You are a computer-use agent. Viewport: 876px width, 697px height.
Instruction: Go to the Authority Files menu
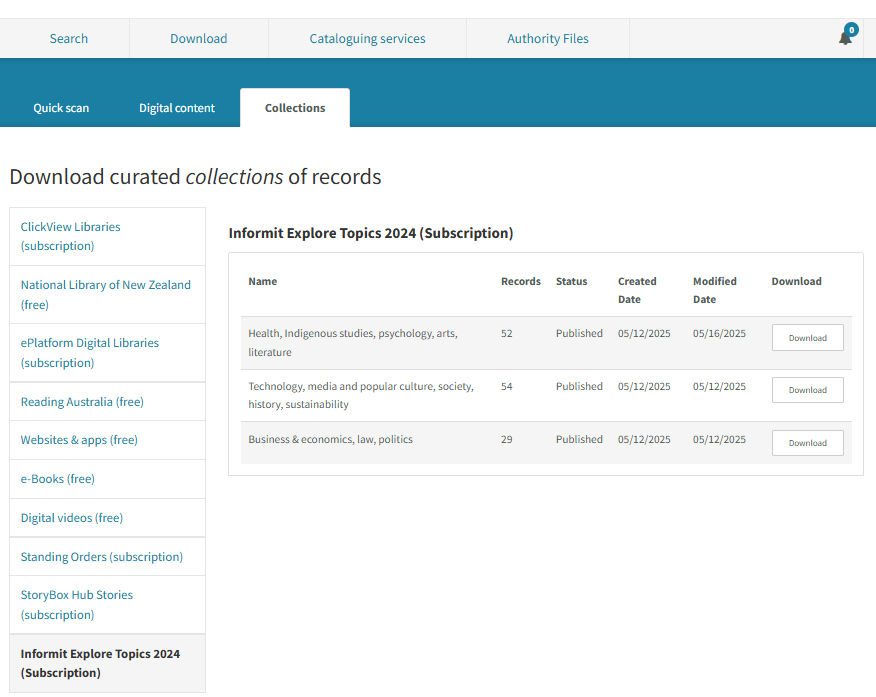[547, 39]
